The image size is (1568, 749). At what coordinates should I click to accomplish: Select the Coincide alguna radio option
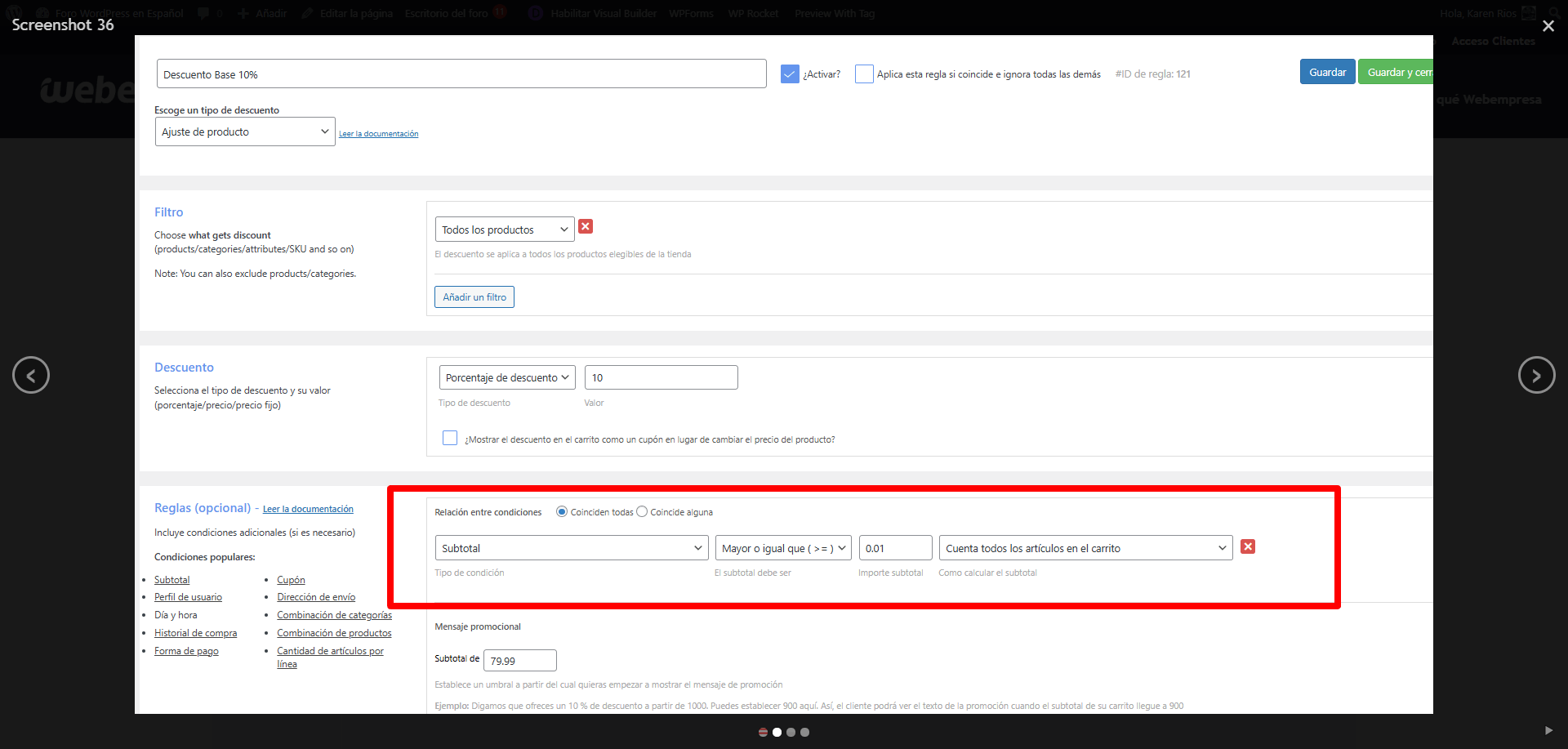(642, 512)
